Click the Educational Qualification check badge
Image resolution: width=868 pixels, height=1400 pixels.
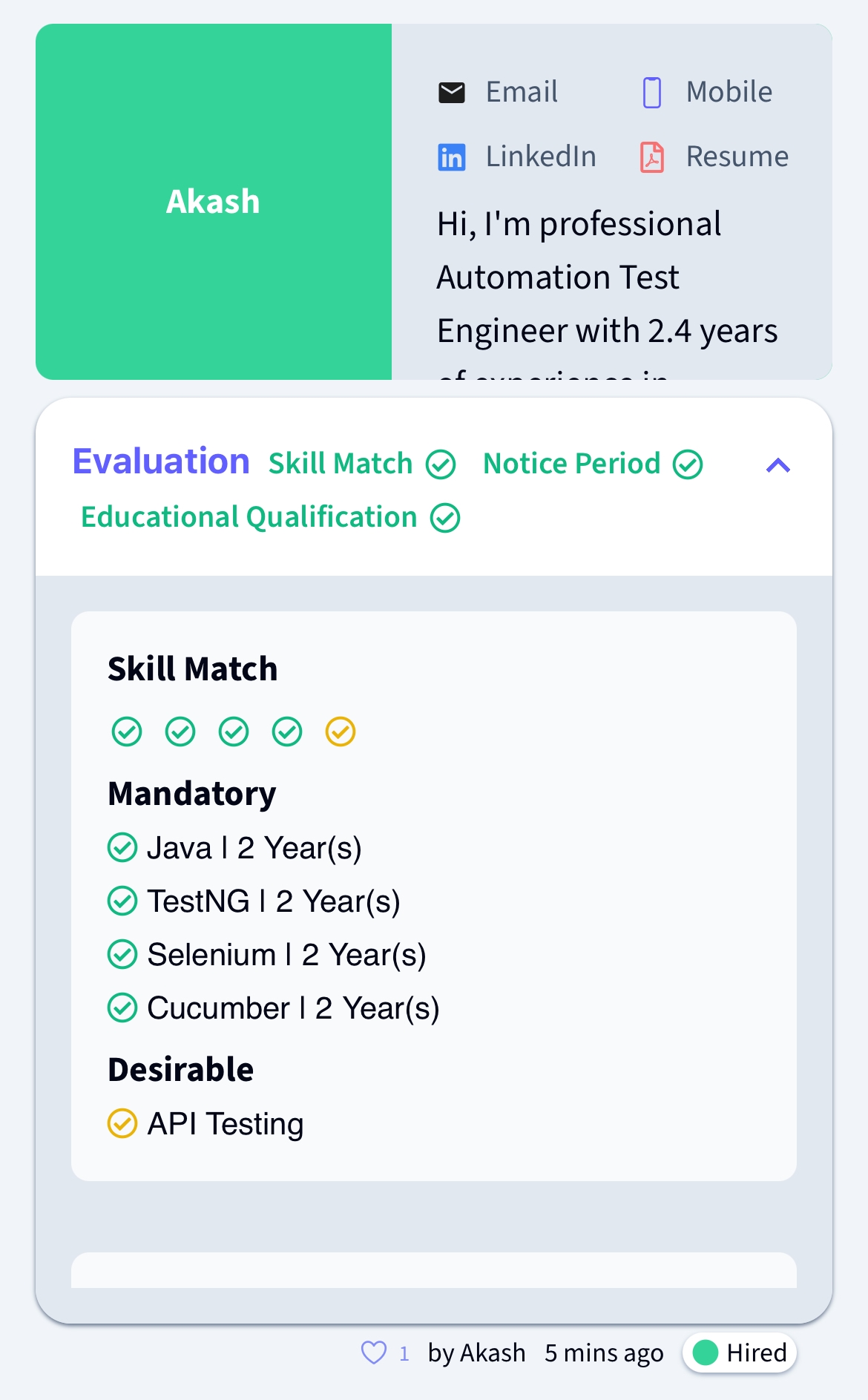click(x=446, y=518)
